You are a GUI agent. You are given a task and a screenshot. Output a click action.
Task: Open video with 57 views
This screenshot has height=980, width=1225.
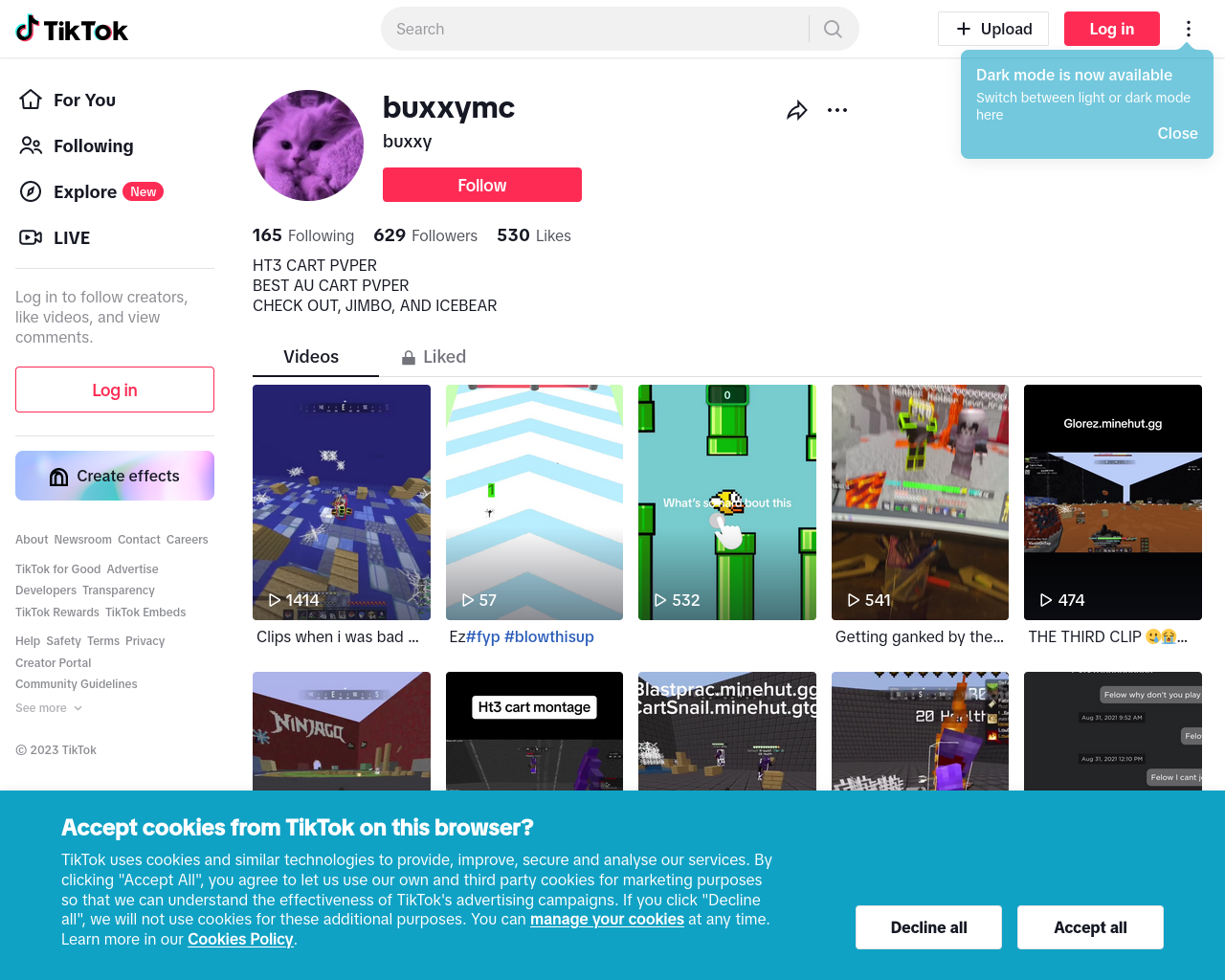pyautogui.click(x=534, y=502)
